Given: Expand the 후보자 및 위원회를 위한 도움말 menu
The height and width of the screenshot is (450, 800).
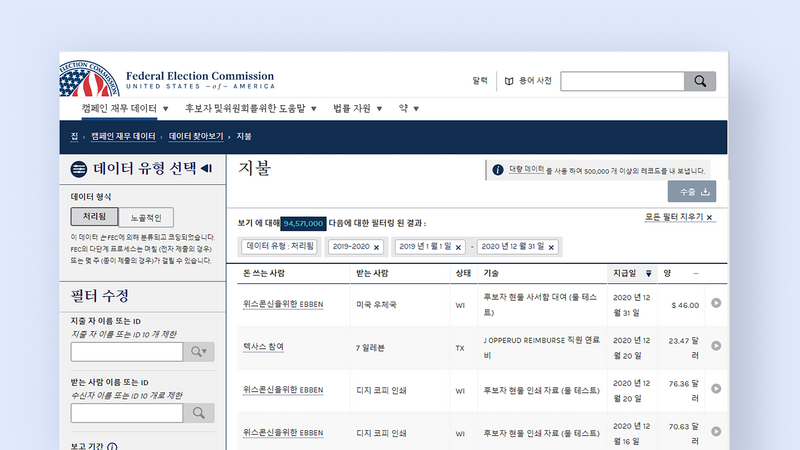Looking at the screenshot, I should [250, 108].
